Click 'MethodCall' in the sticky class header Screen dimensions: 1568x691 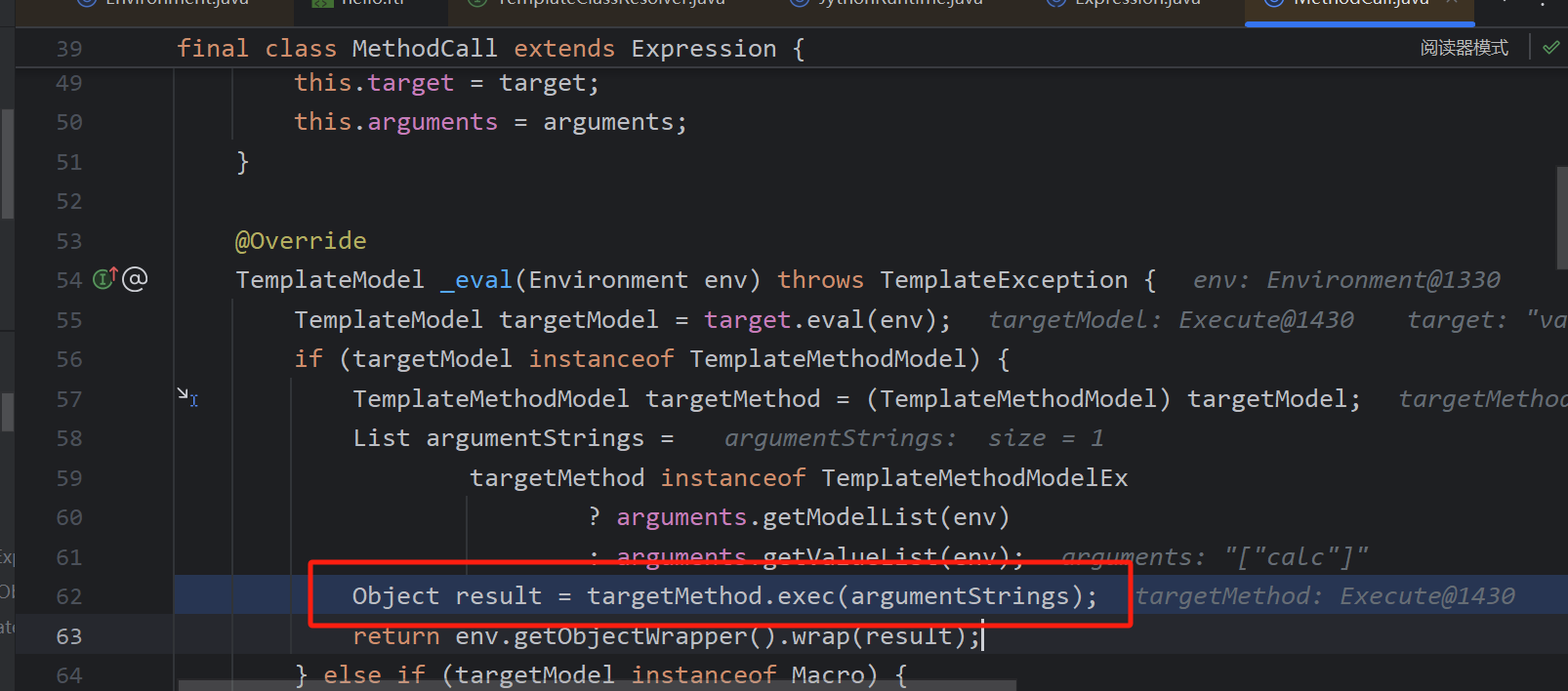pos(425,49)
